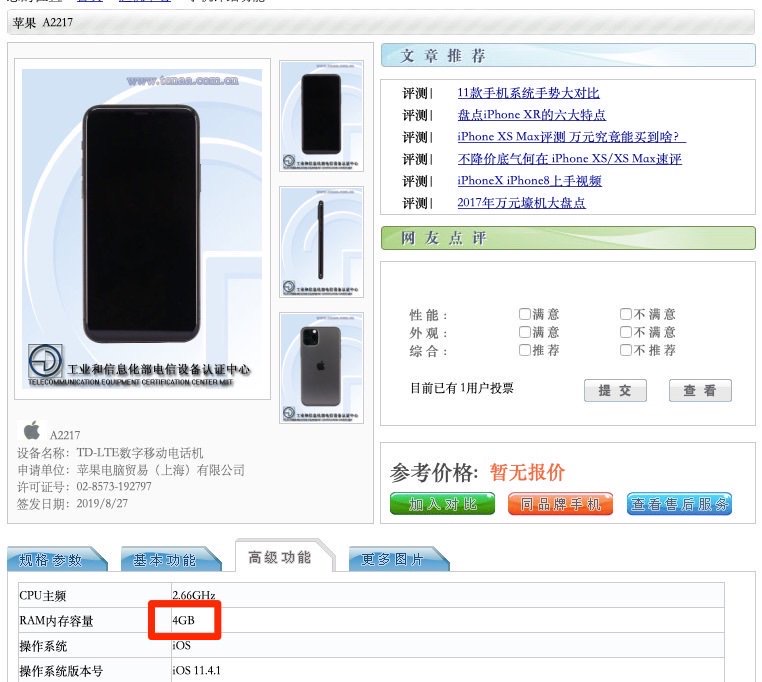Check 不推荐 for 综合 rating
This screenshot has width=762, height=682.
[625, 350]
